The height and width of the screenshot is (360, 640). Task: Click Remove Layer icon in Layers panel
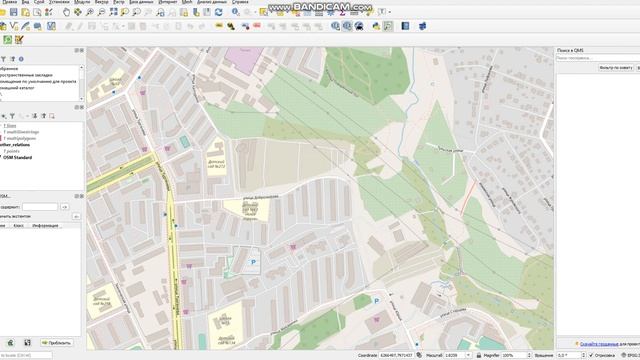point(52,116)
